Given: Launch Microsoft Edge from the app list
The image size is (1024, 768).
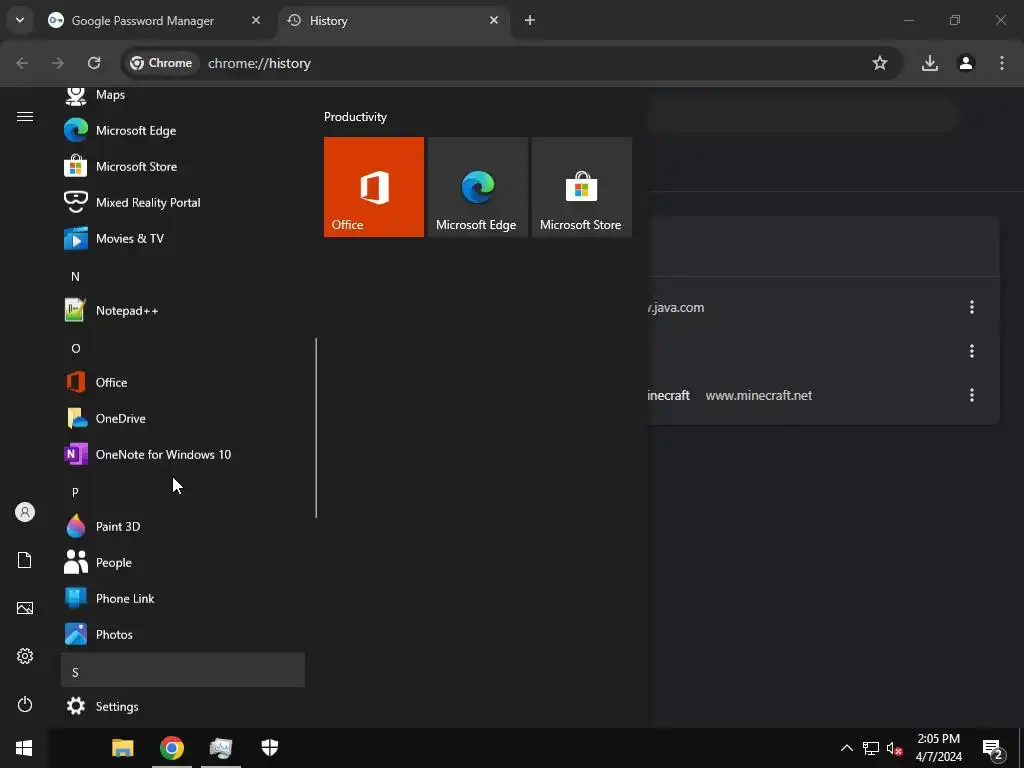Looking at the screenshot, I should (183, 131).
